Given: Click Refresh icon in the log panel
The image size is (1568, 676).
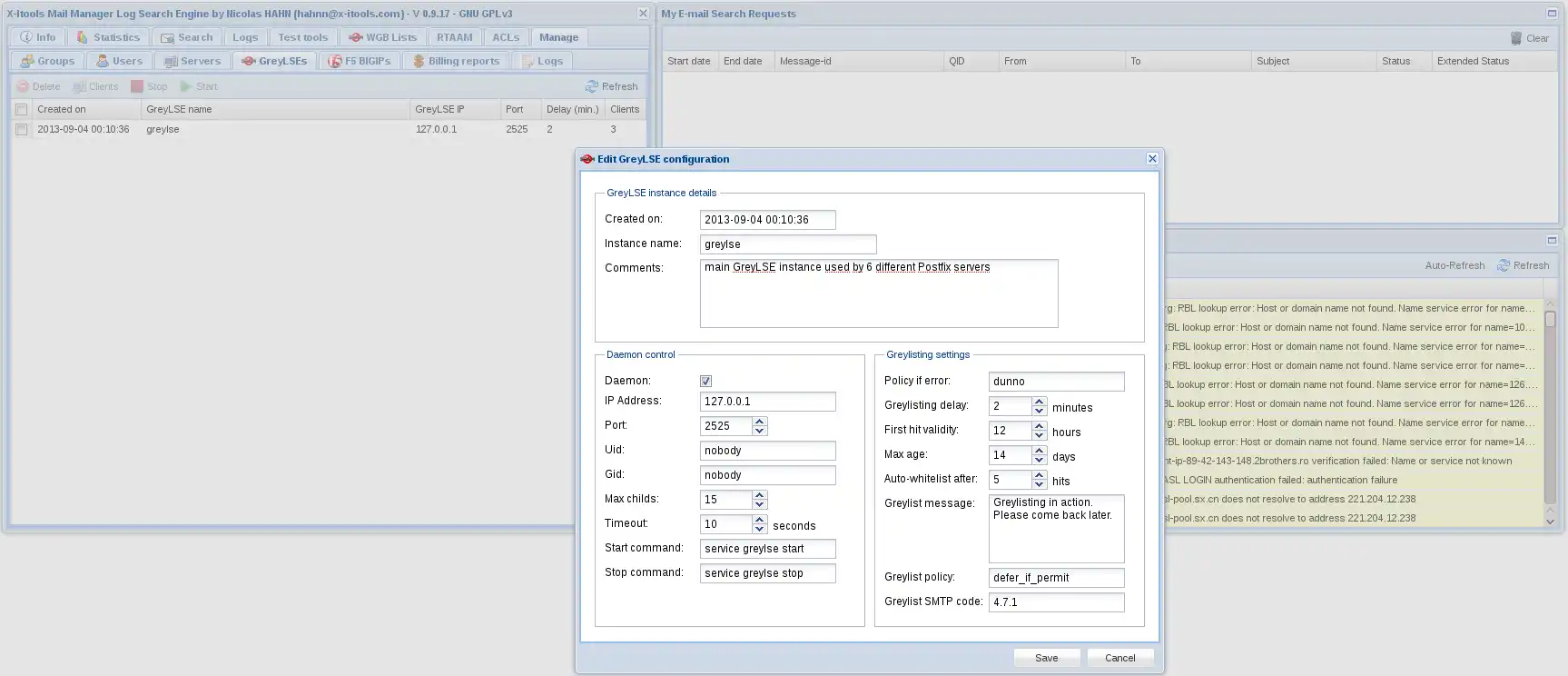Looking at the screenshot, I should pyautogui.click(x=1504, y=265).
